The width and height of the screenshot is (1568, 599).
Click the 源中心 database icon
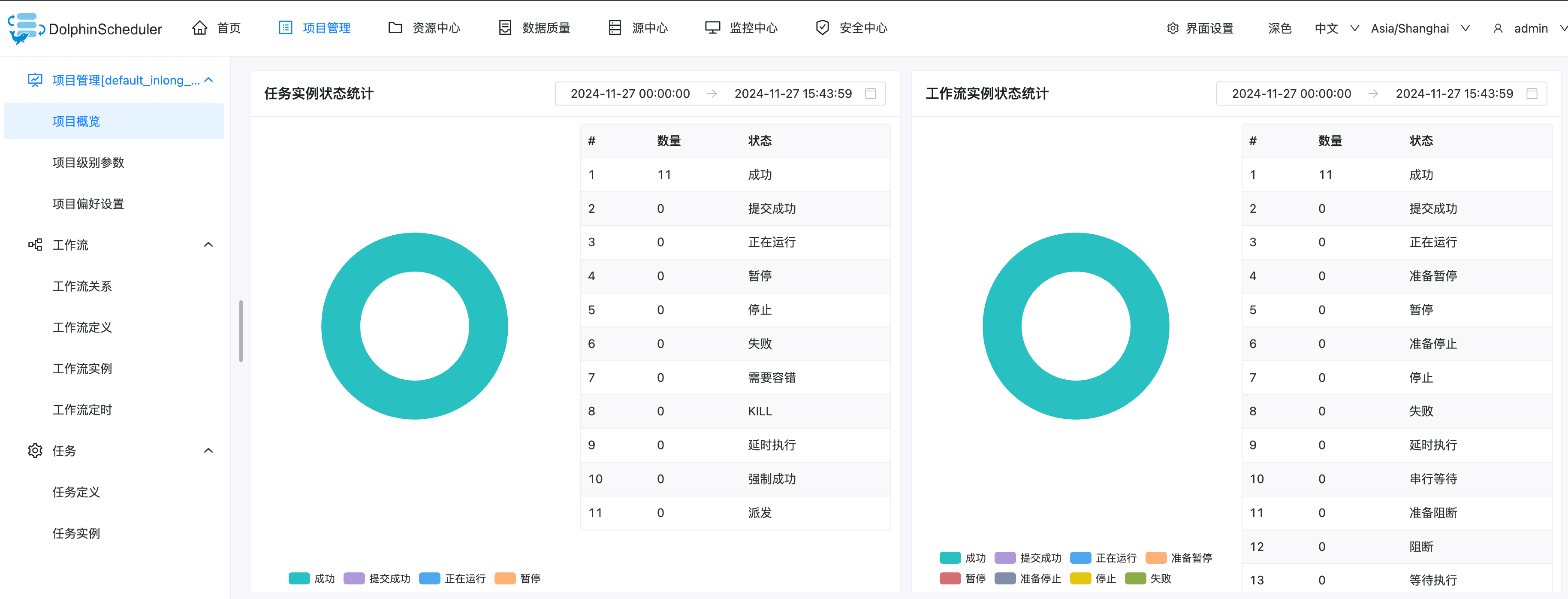(615, 28)
